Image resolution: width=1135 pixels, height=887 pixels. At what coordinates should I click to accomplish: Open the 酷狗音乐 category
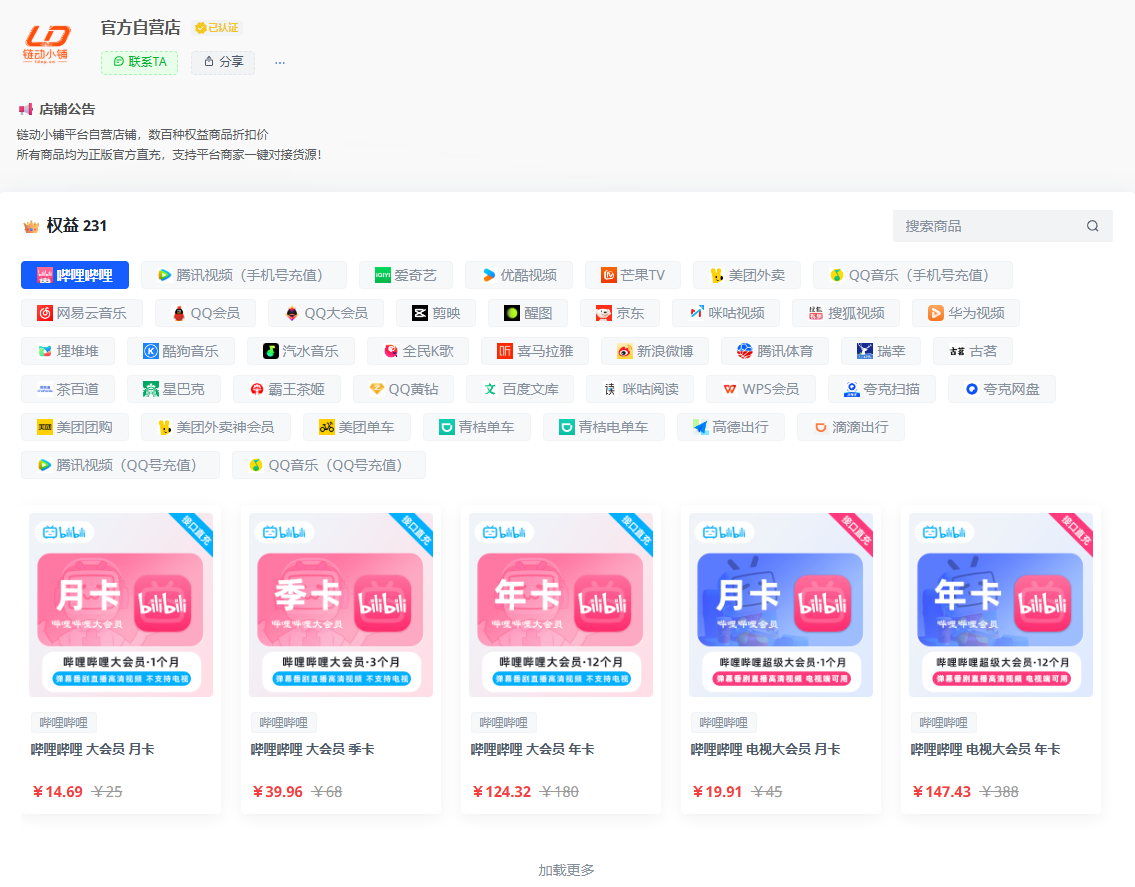click(x=181, y=351)
